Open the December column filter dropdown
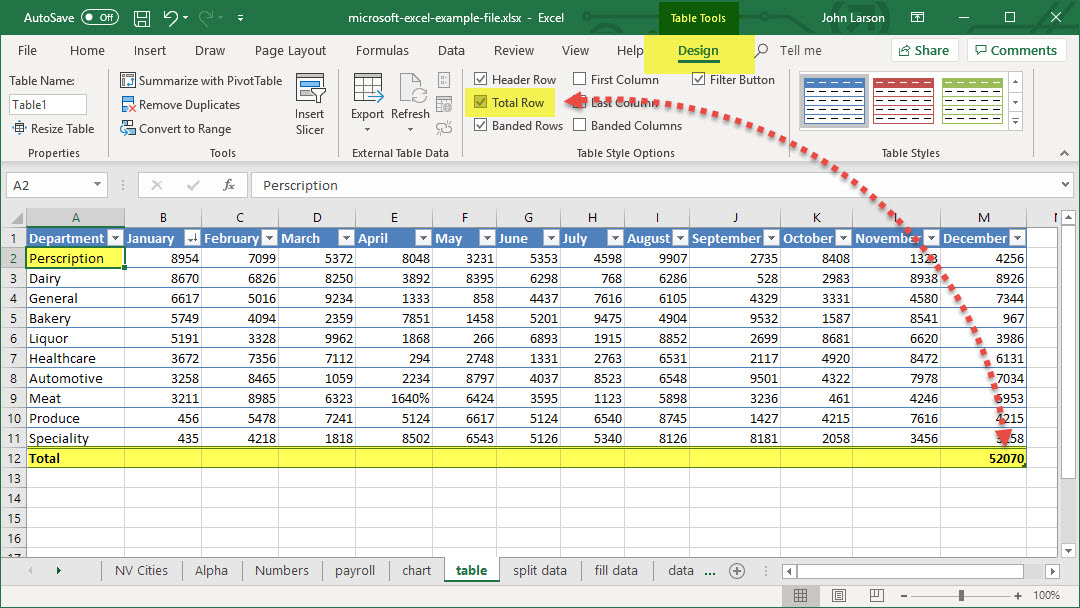This screenshot has height=608, width=1080. pos(1017,239)
